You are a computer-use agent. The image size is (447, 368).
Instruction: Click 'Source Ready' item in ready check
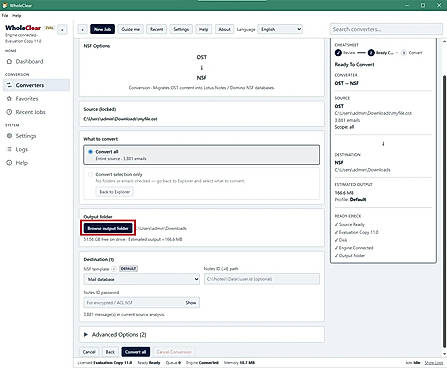[350, 224]
